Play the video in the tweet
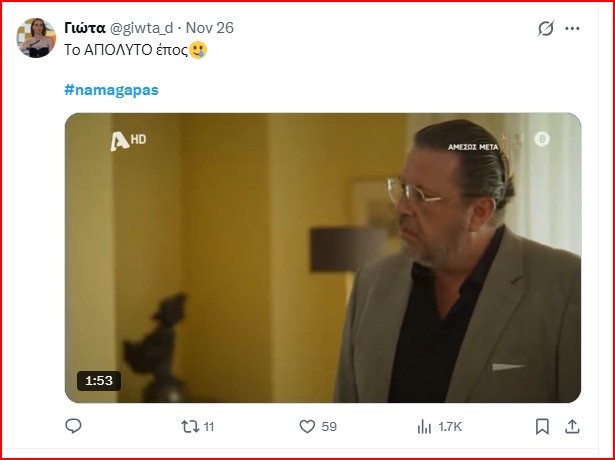The width and height of the screenshot is (615, 460). point(322,257)
